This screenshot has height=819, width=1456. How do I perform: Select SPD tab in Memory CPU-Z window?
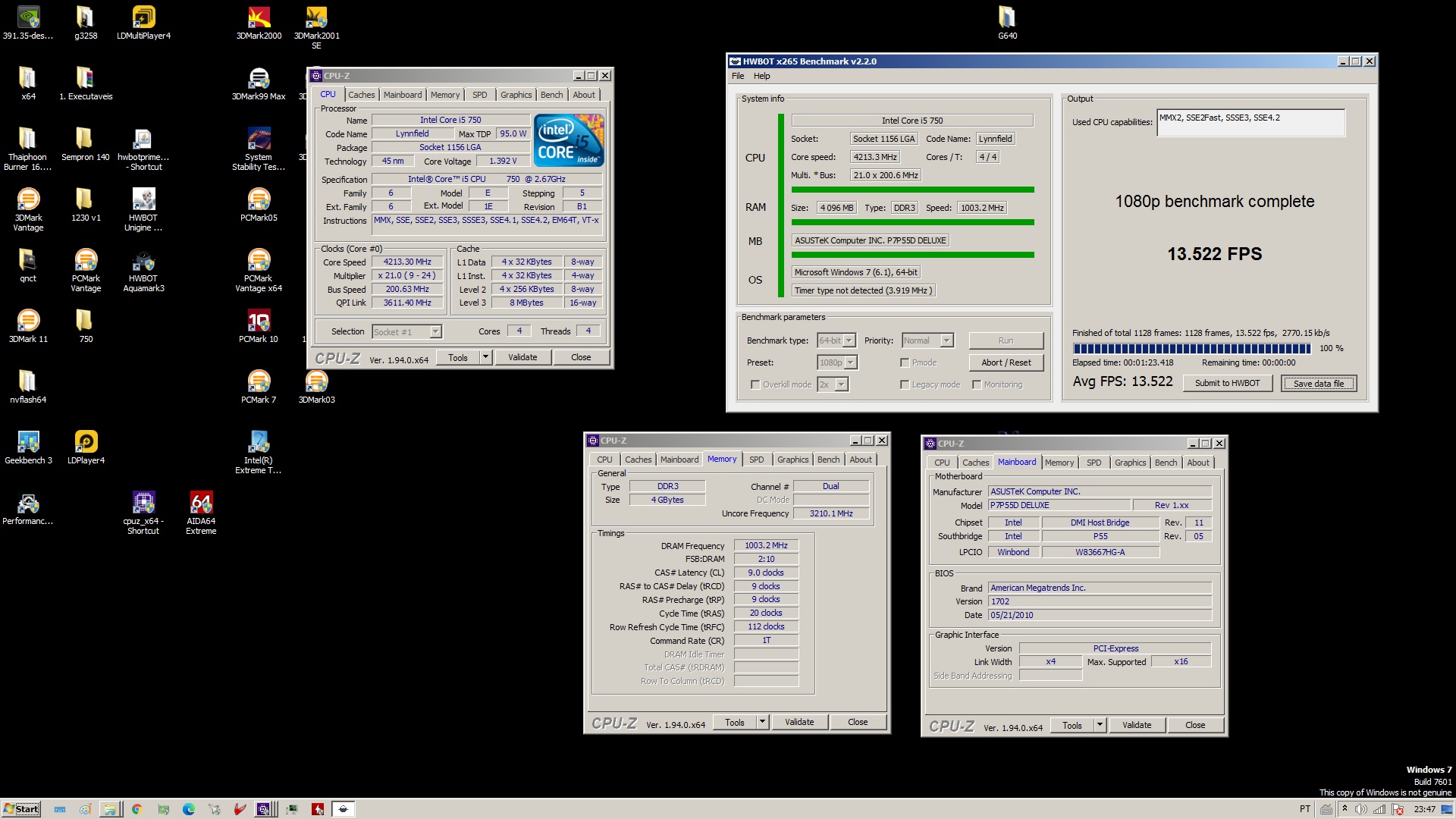(757, 460)
